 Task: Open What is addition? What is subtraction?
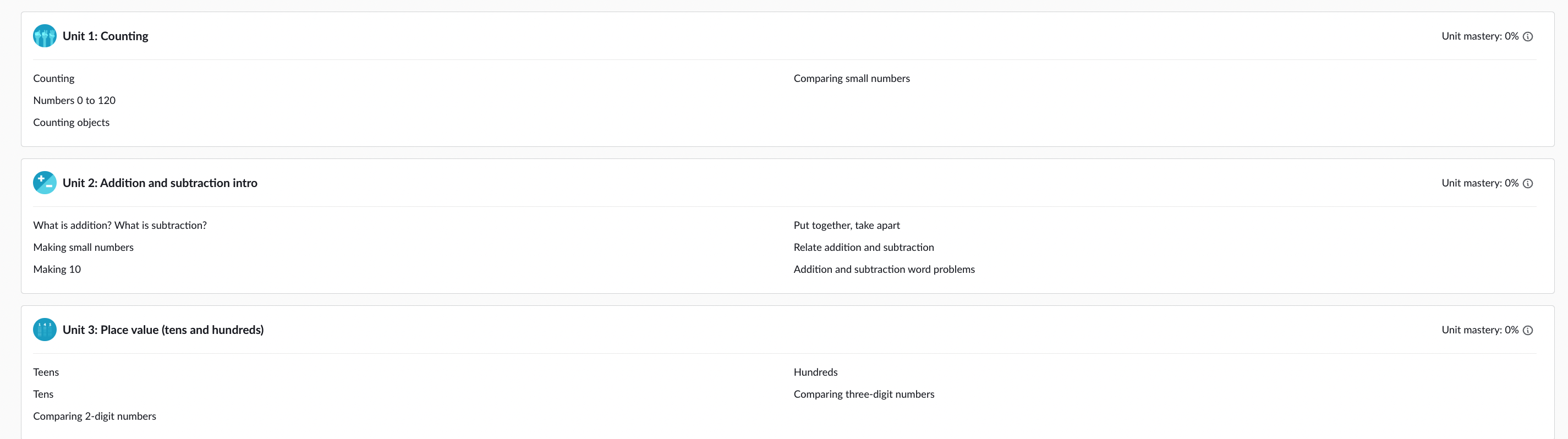(x=120, y=226)
